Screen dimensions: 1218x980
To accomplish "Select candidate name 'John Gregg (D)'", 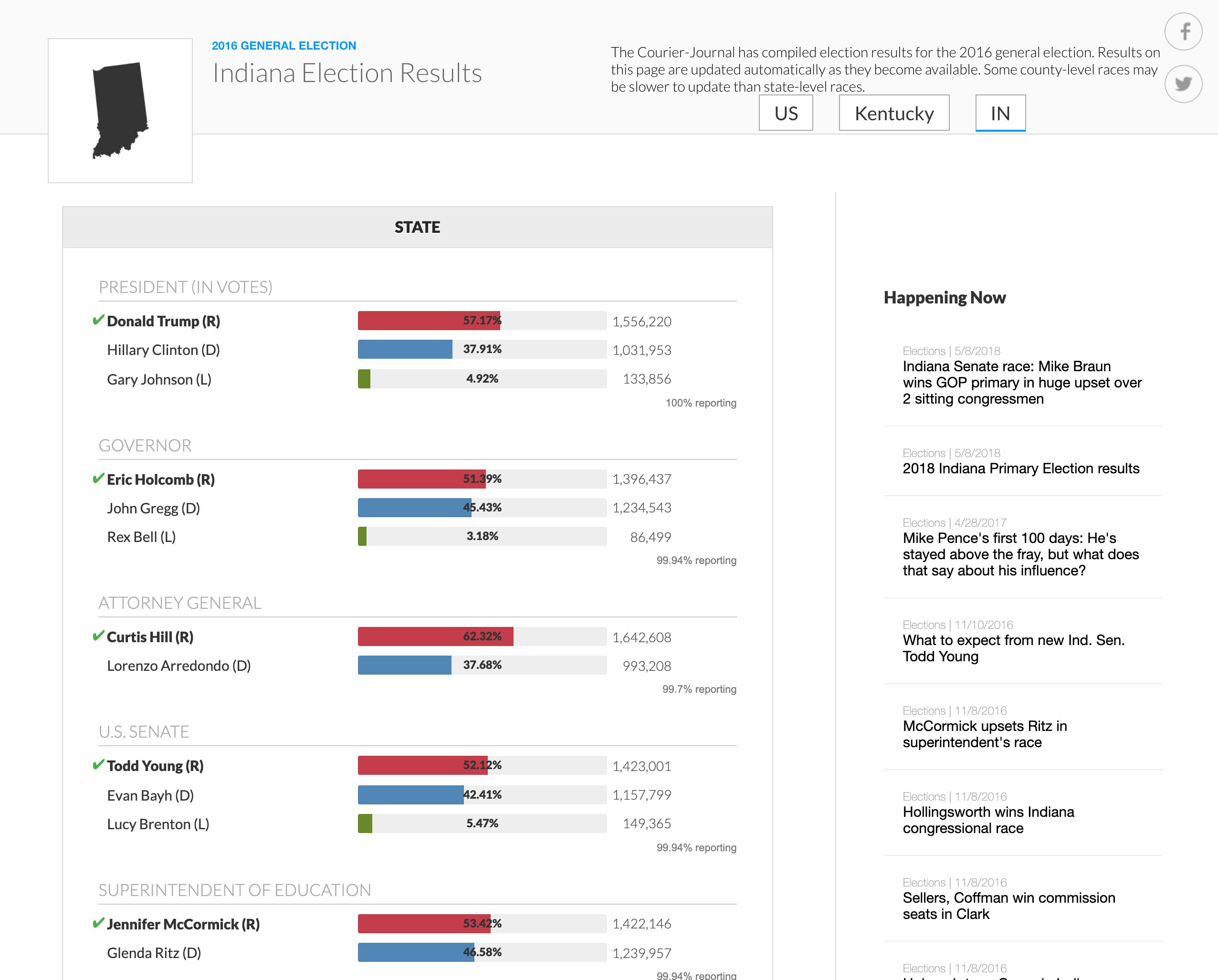I will click(x=154, y=508).
